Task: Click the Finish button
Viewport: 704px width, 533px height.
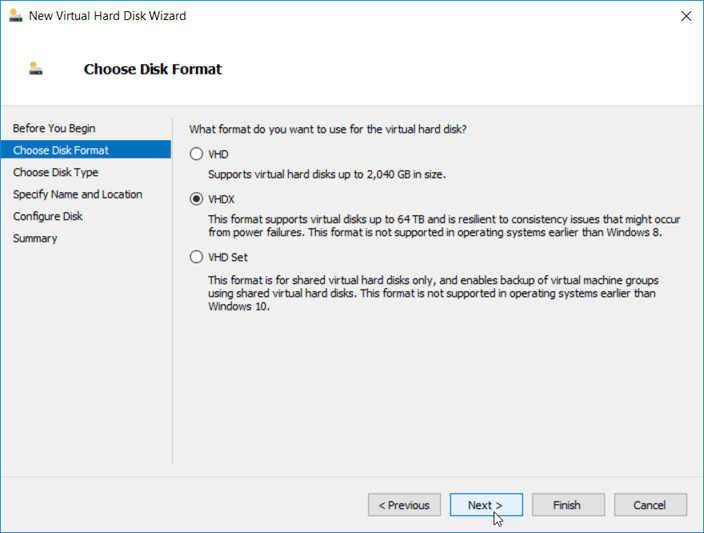Action: (x=568, y=505)
